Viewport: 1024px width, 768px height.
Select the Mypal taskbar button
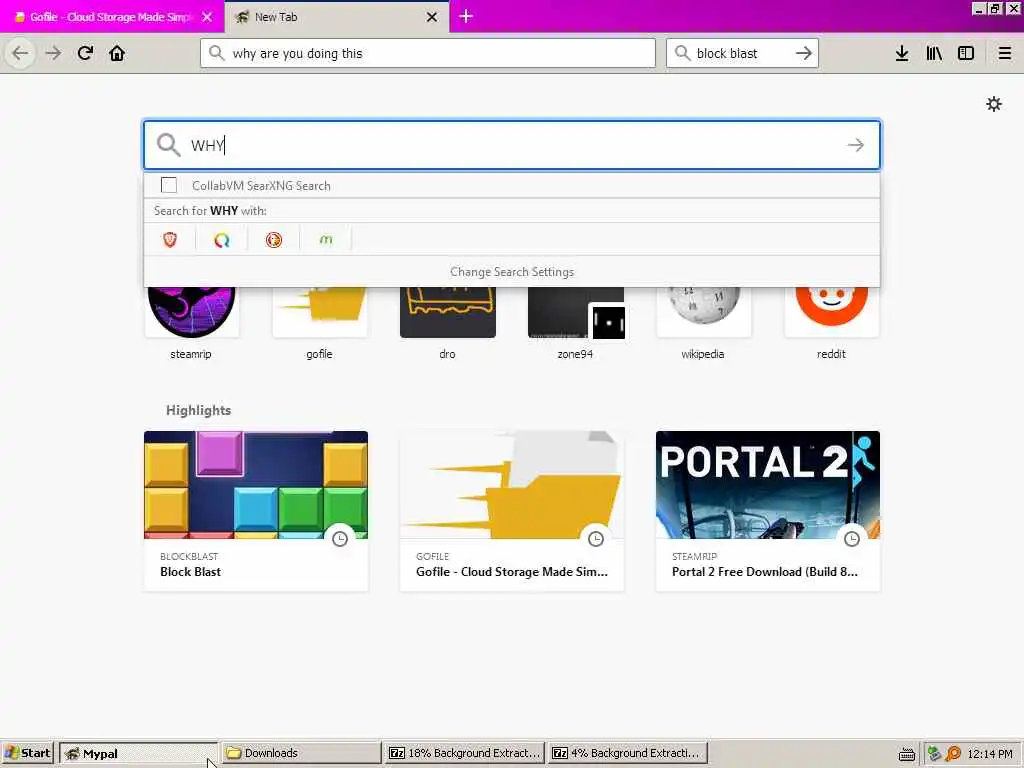(138, 753)
